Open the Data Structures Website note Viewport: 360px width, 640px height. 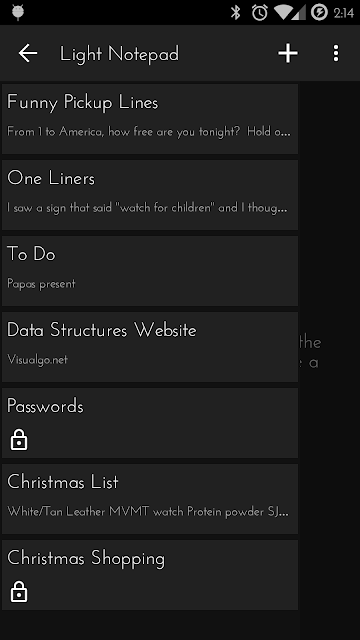tap(150, 347)
